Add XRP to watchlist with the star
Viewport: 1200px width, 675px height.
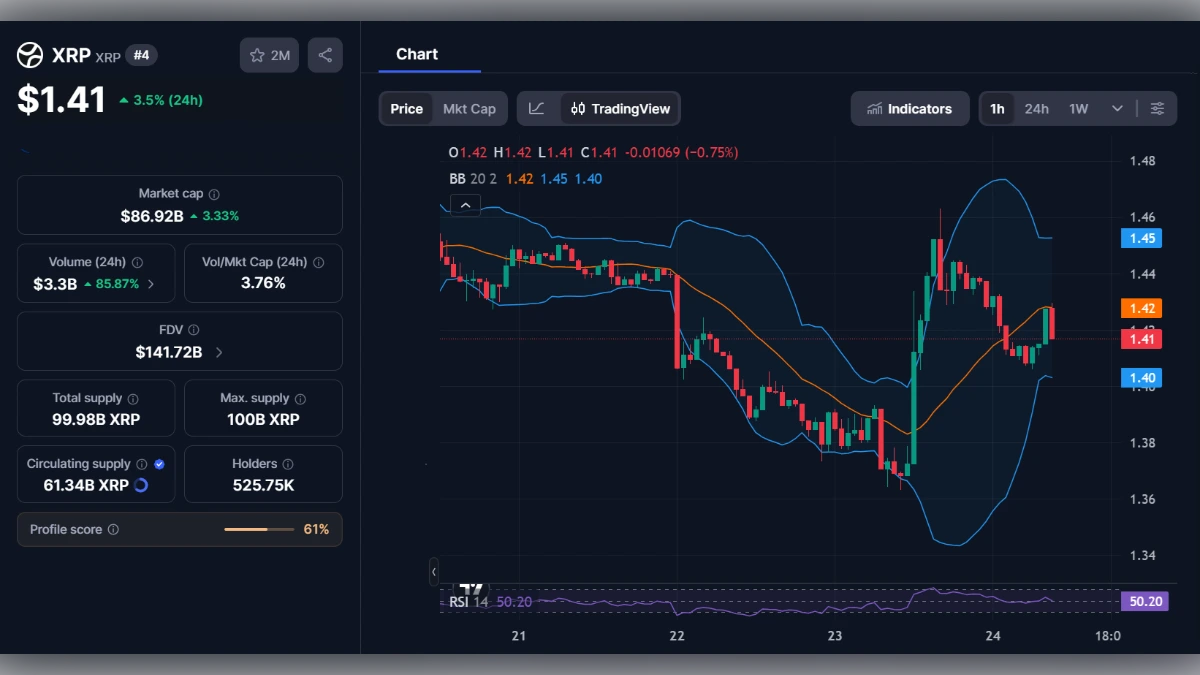point(258,55)
